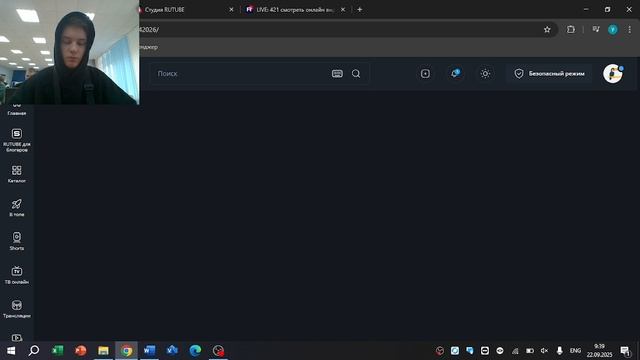Bookmark this page with star icon
The image size is (640, 360).
[547, 29]
